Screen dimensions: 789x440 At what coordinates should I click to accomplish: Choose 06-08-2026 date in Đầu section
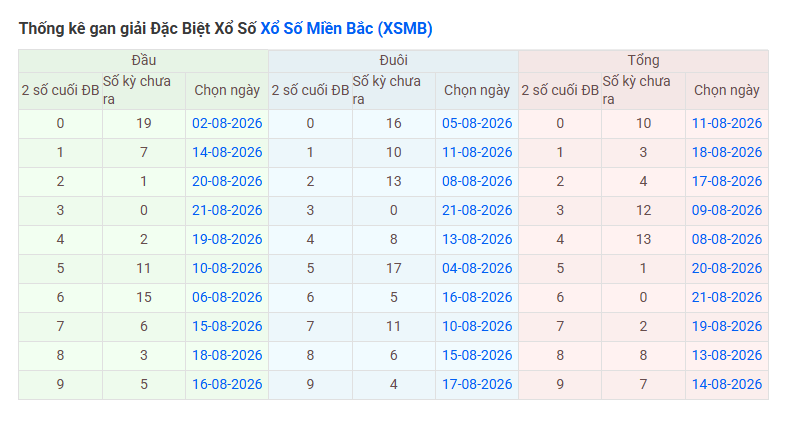point(227,298)
